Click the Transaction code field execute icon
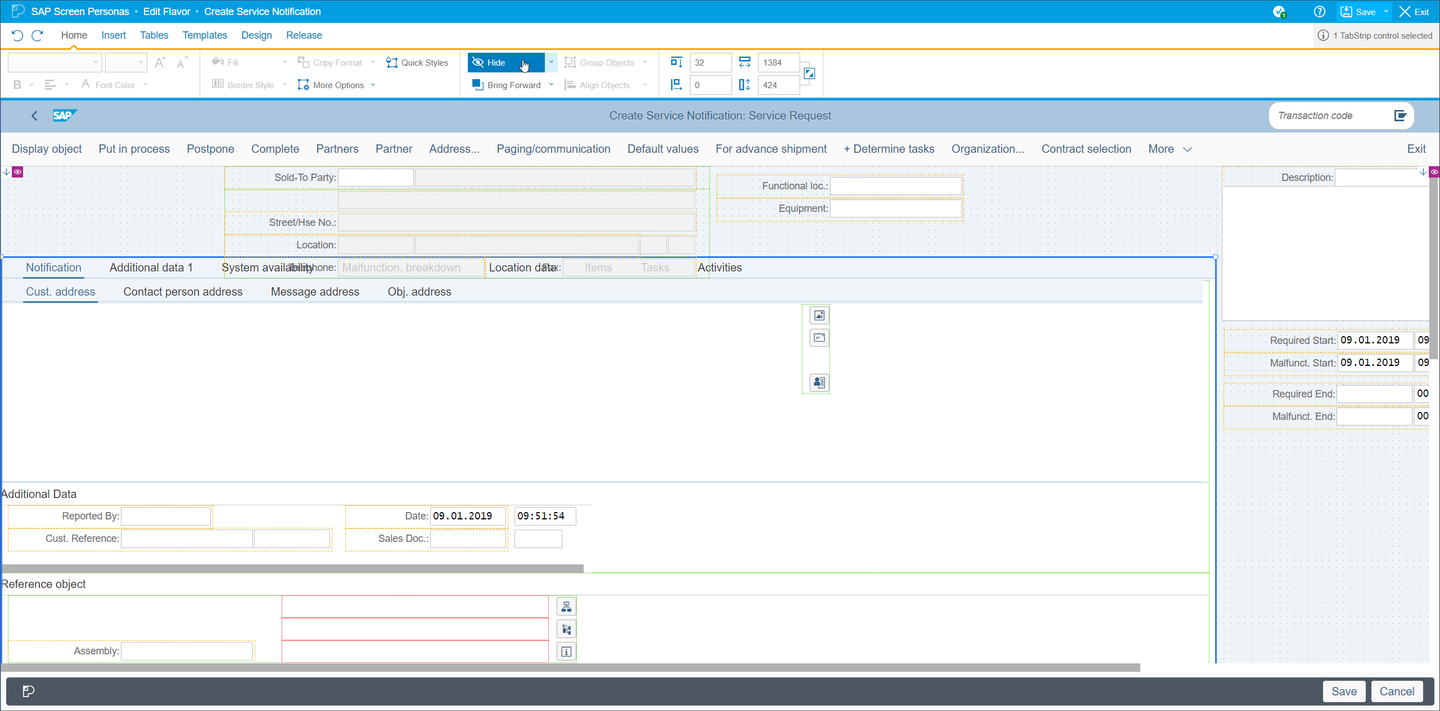The height and width of the screenshot is (711, 1440). pos(1400,116)
